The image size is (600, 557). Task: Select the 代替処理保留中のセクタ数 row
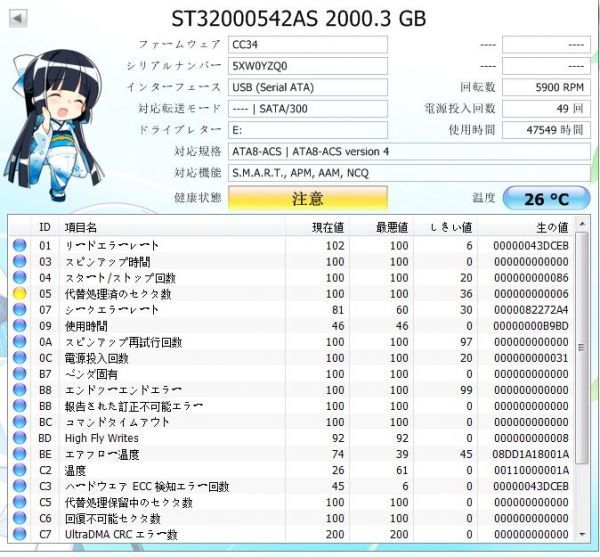tap(291, 502)
